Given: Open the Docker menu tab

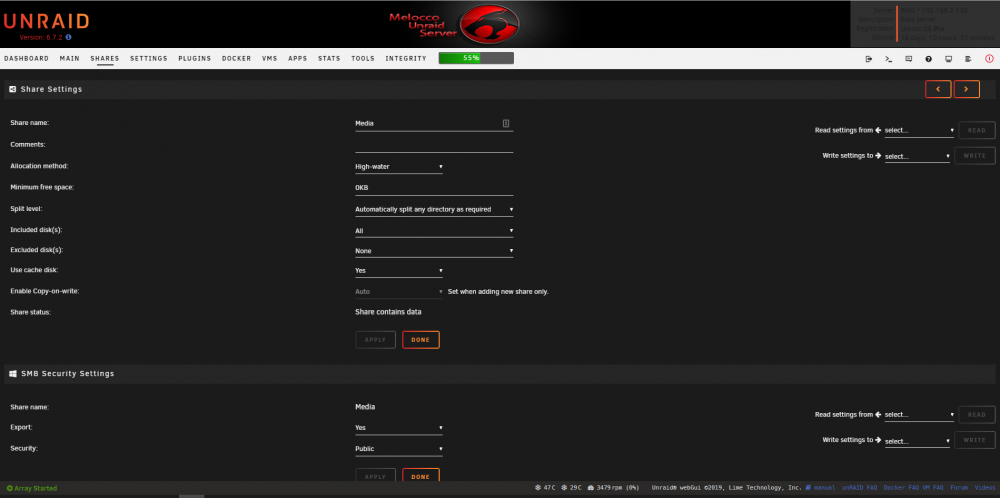Looking at the screenshot, I should click(237, 59).
